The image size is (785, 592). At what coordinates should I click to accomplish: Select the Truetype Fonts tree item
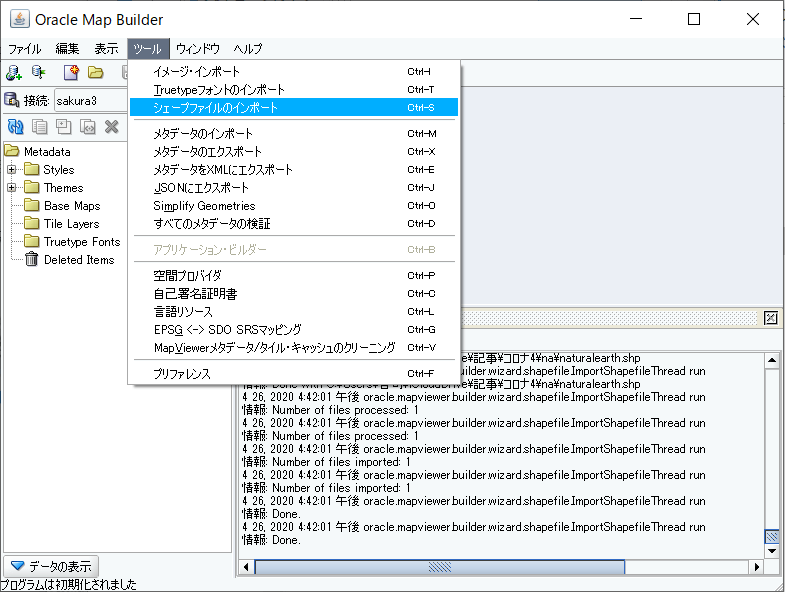[x=82, y=242]
